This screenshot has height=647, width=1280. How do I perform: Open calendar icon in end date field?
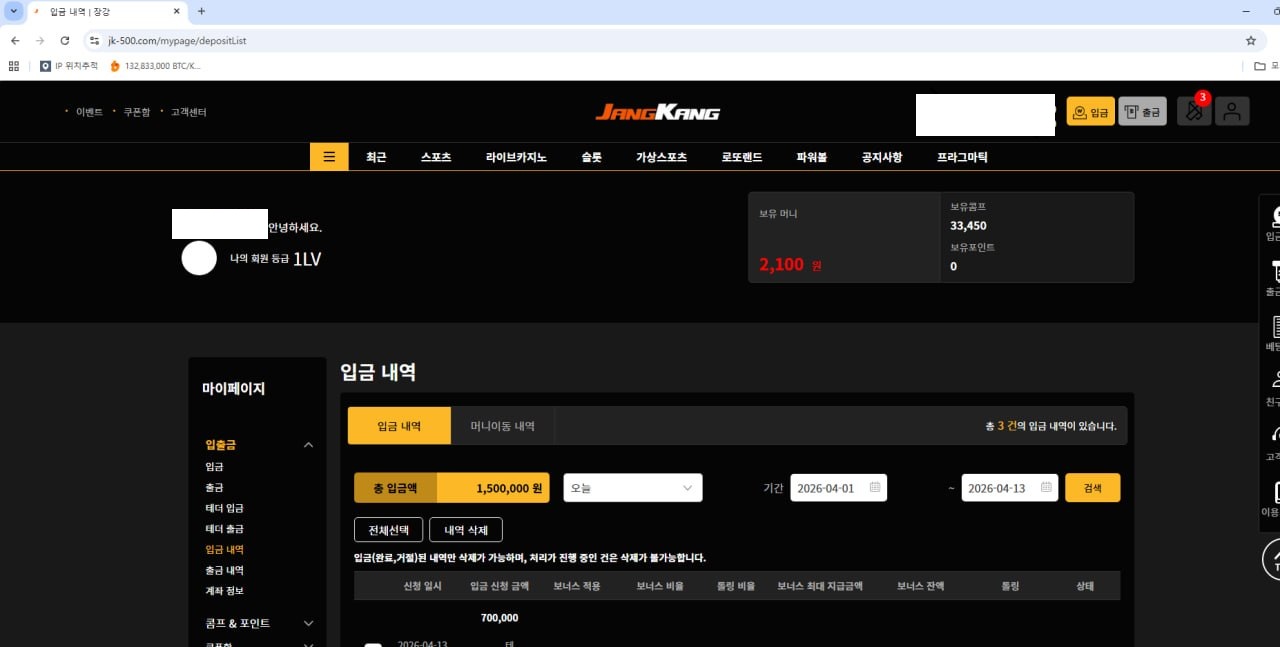[x=1046, y=488]
